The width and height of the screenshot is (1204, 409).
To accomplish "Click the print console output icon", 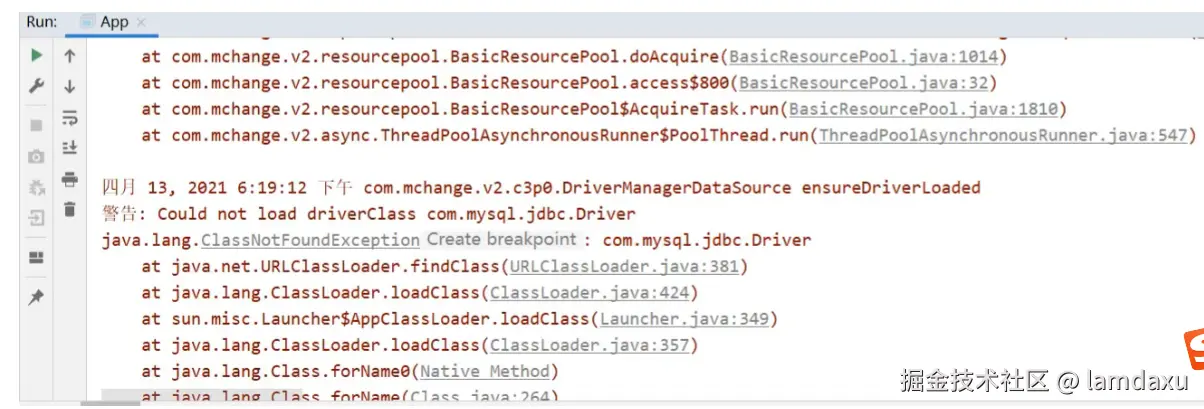I will [69, 179].
